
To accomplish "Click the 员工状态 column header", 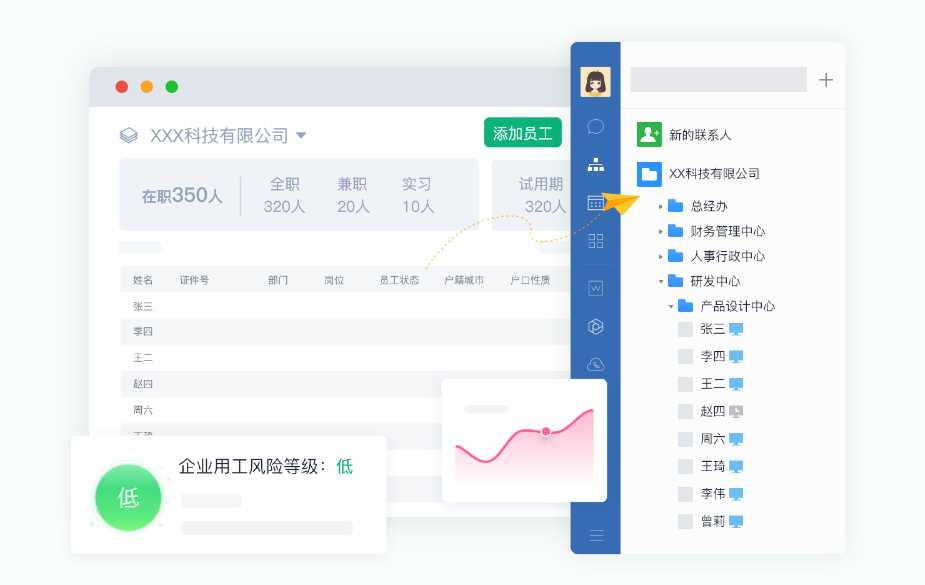I will tap(399, 281).
